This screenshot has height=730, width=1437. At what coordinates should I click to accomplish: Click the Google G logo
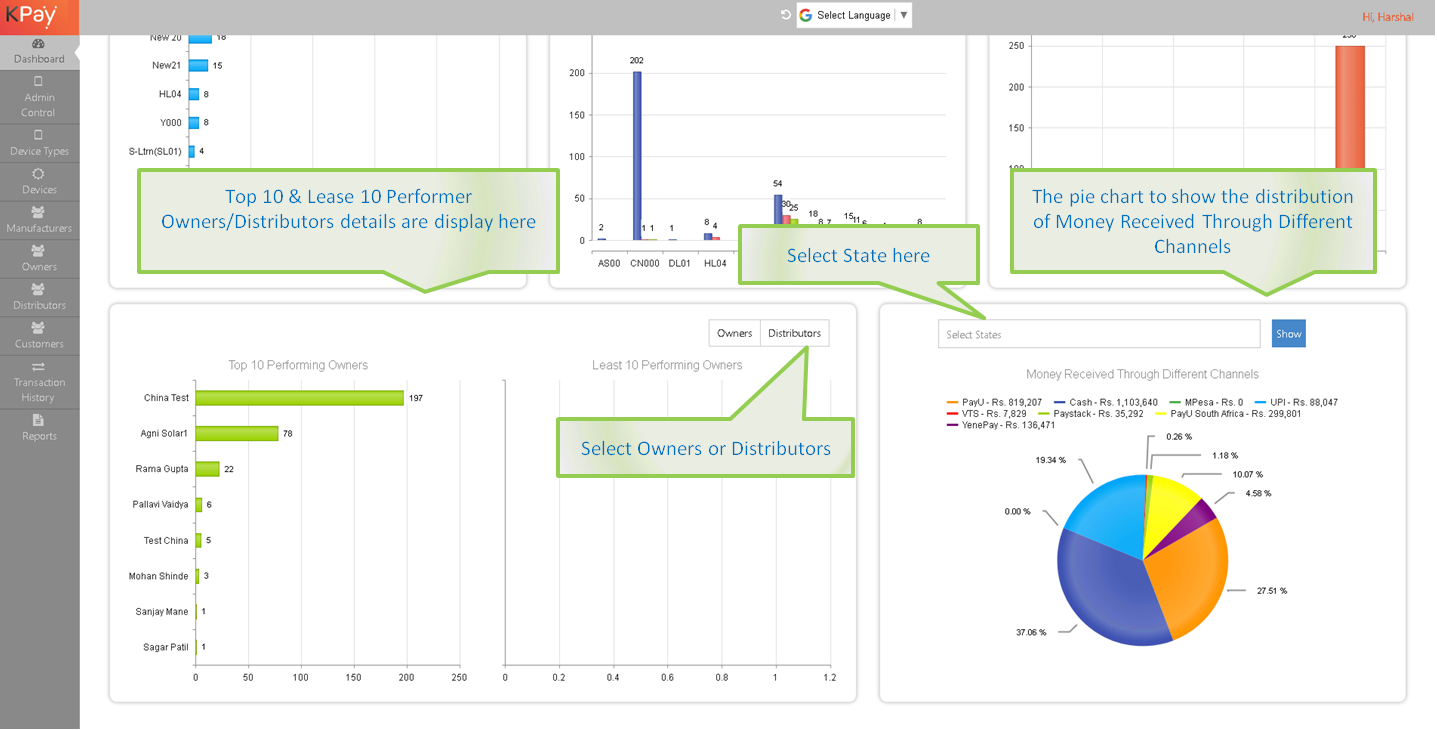806,15
